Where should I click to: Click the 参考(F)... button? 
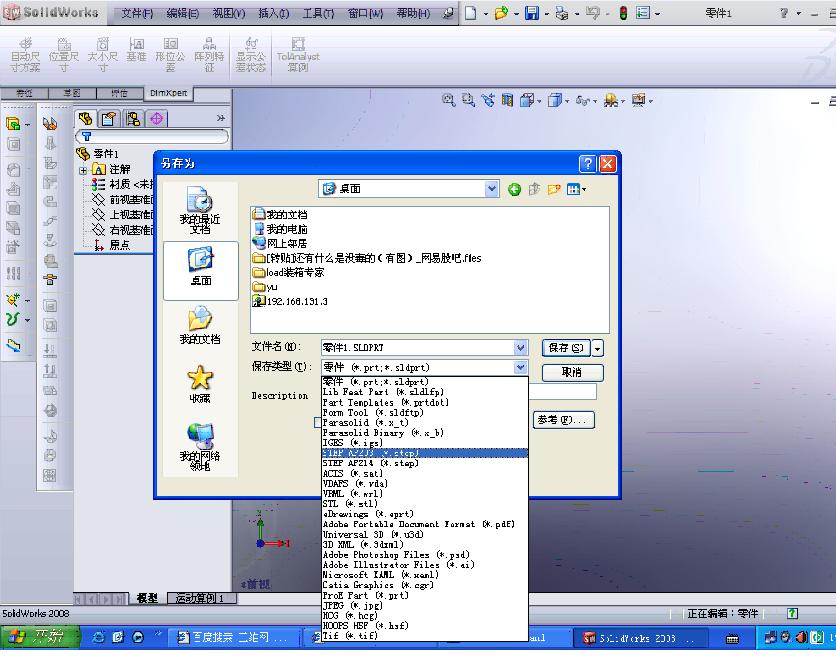coord(563,420)
